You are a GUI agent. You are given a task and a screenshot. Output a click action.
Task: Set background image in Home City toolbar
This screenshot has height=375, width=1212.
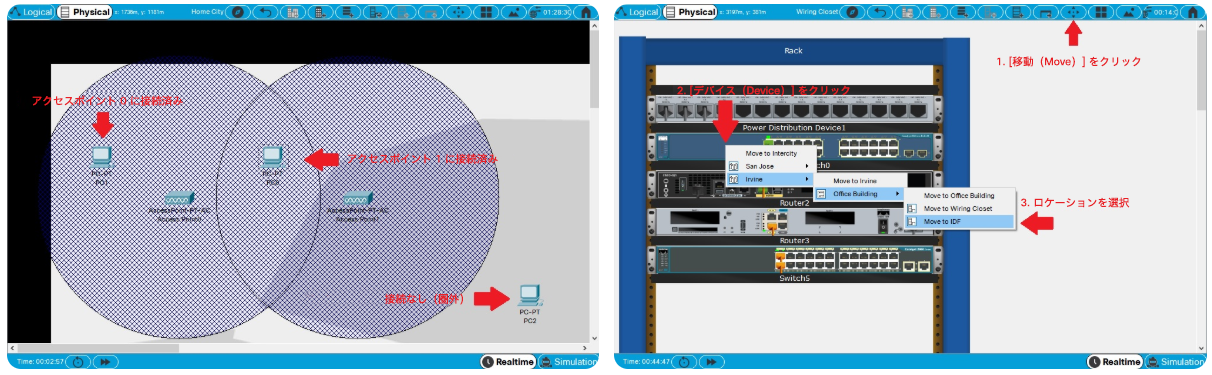514,12
